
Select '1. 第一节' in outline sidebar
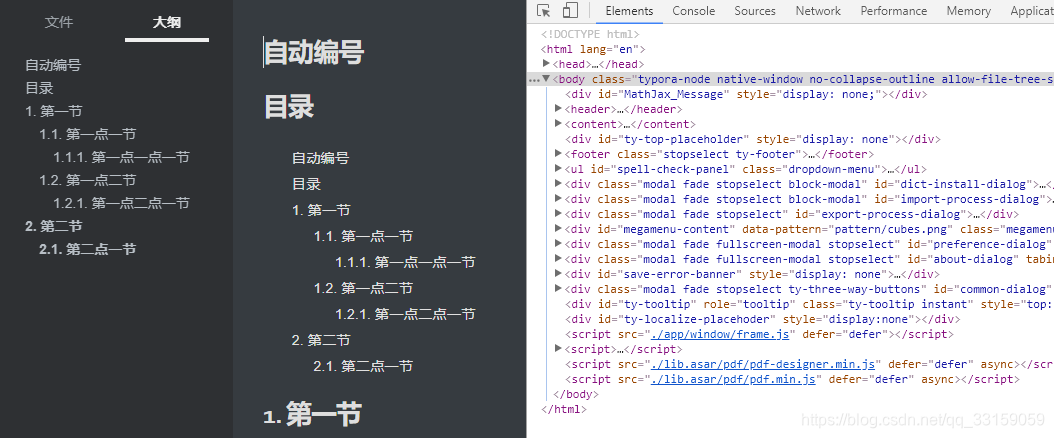pyautogui.click(x=54, y=111)
